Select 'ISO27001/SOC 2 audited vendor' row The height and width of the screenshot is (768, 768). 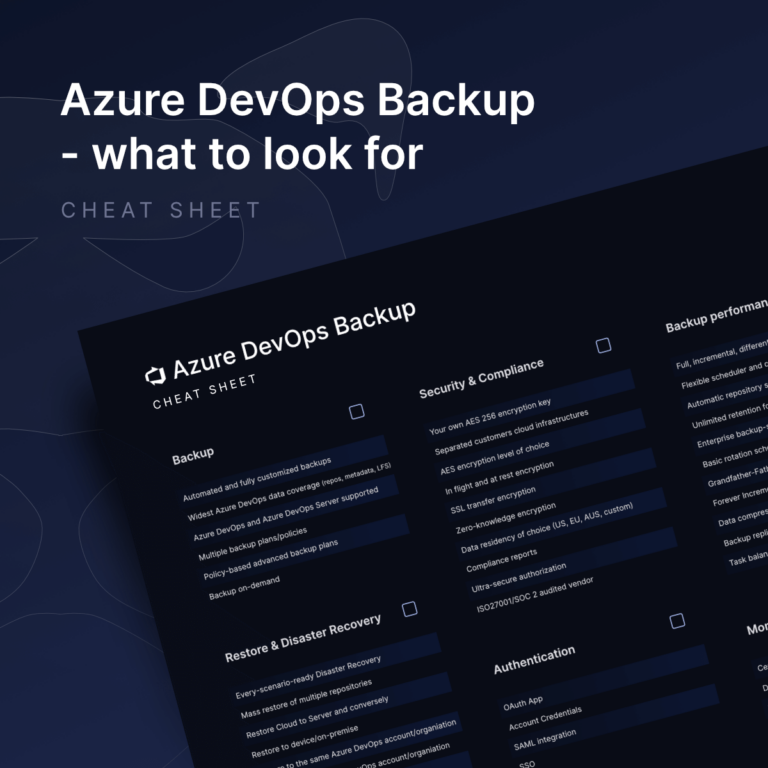(x=535, y=594)
